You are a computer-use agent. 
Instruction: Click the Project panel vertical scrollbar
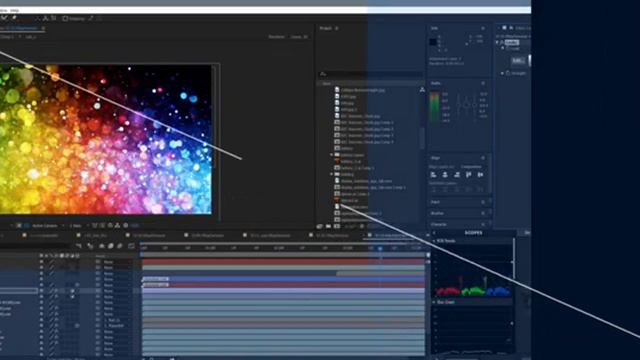click(422, 139)
